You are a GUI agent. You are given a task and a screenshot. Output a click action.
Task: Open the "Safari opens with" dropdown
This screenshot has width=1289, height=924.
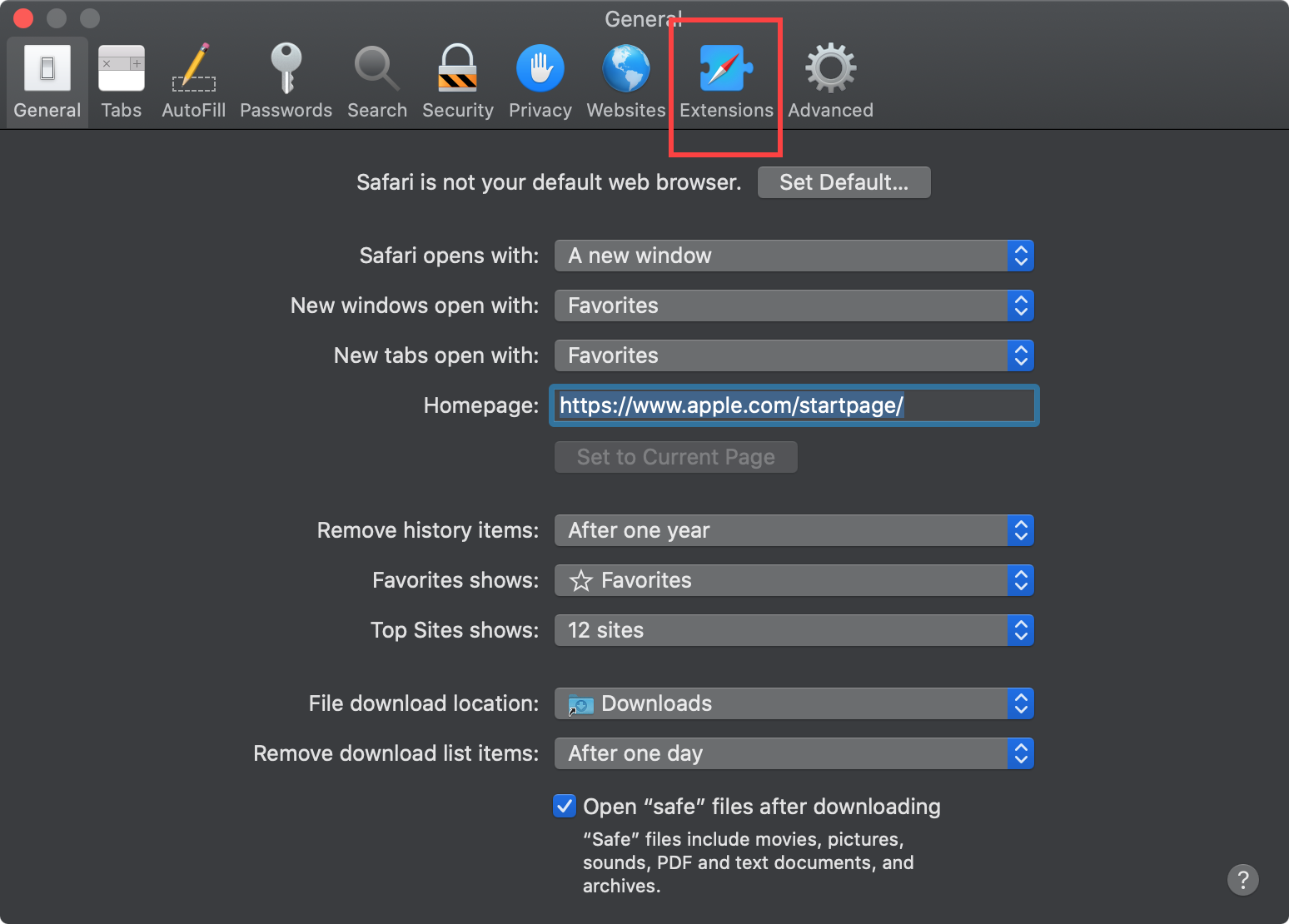tap(794, 256)
